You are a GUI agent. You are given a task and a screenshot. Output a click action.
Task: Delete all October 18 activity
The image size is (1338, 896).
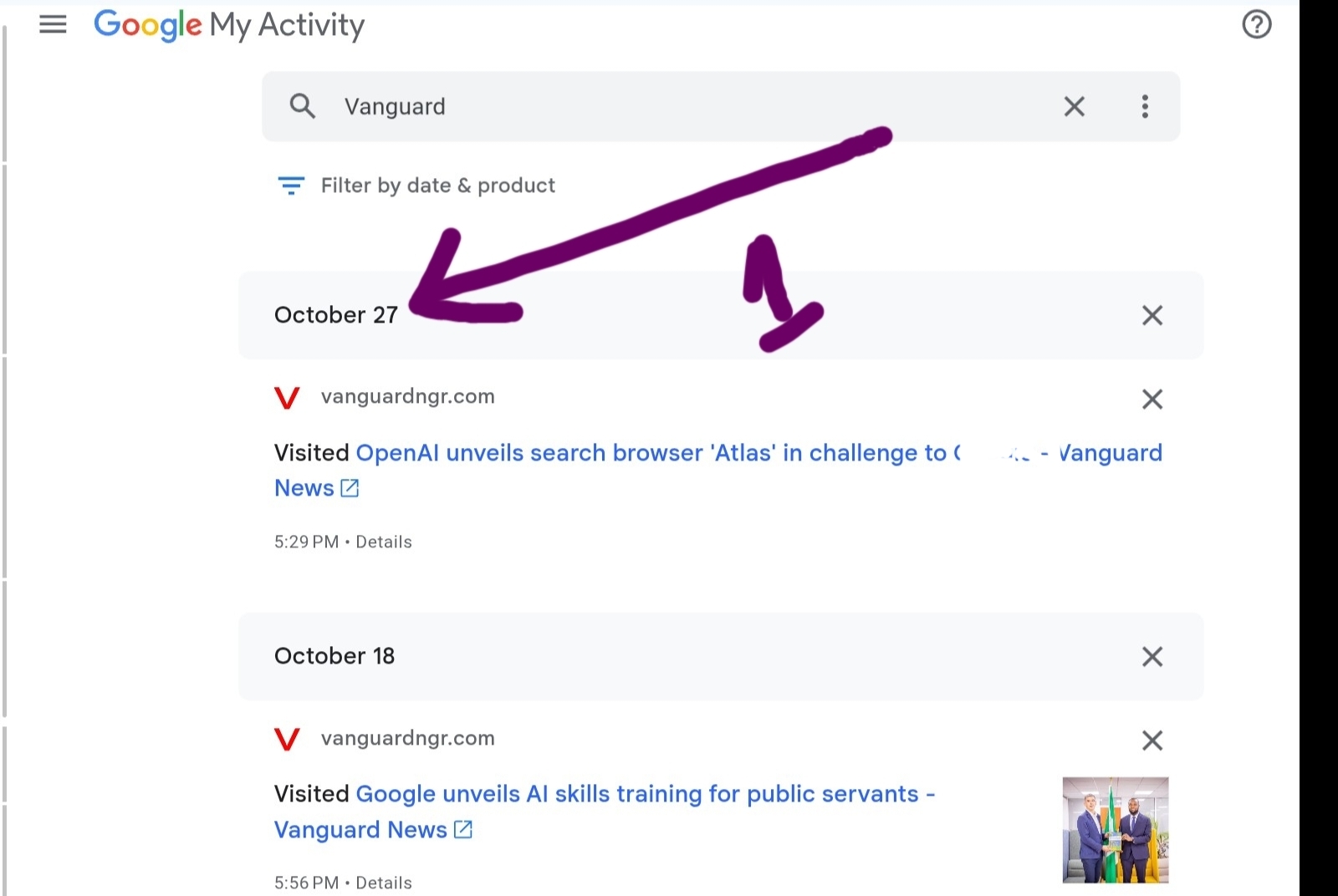tap(1152, 656)
